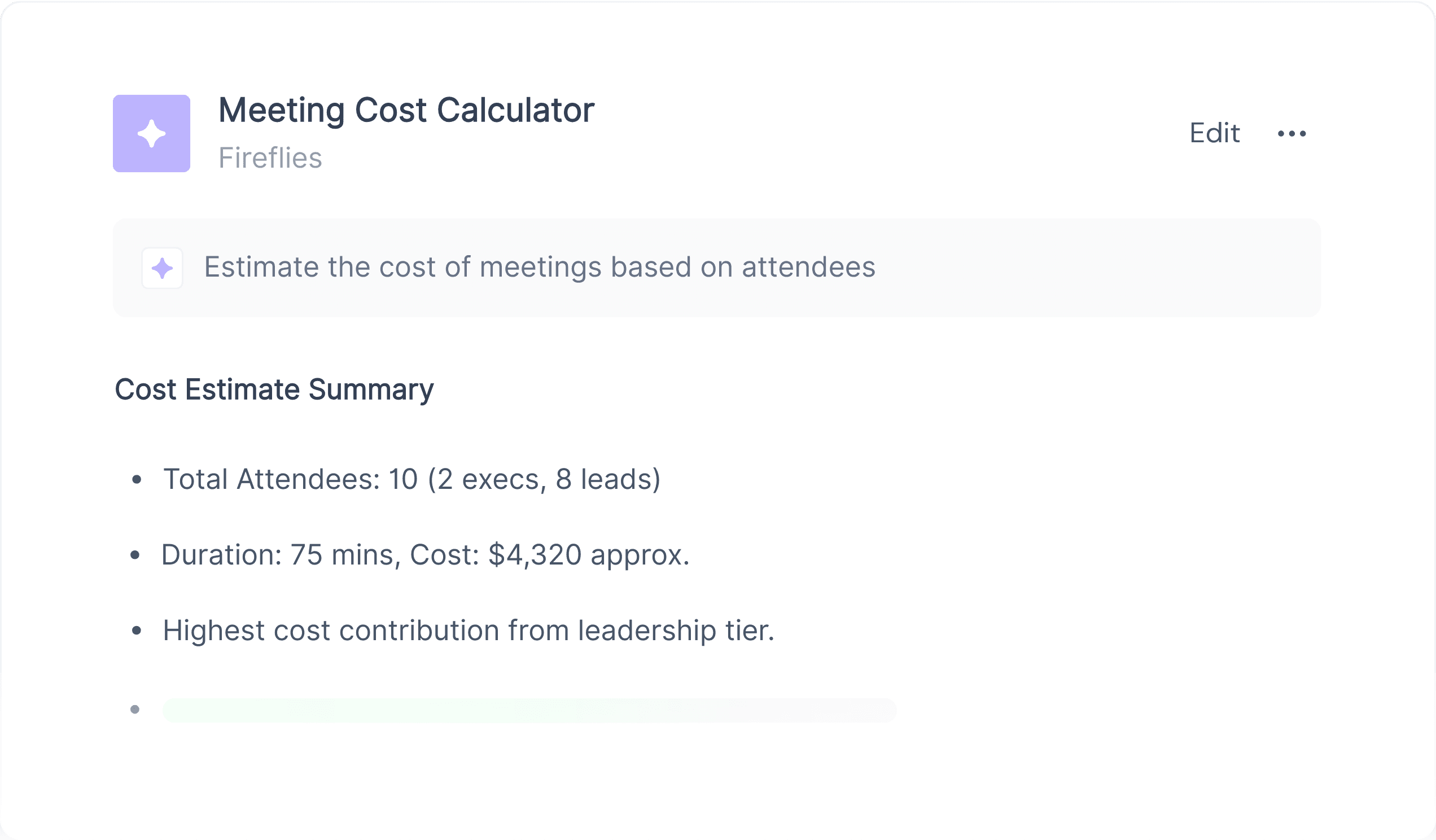Click the grey bullet beside the loading bar
Screen dimensions: 1436x840
[135, 710]
